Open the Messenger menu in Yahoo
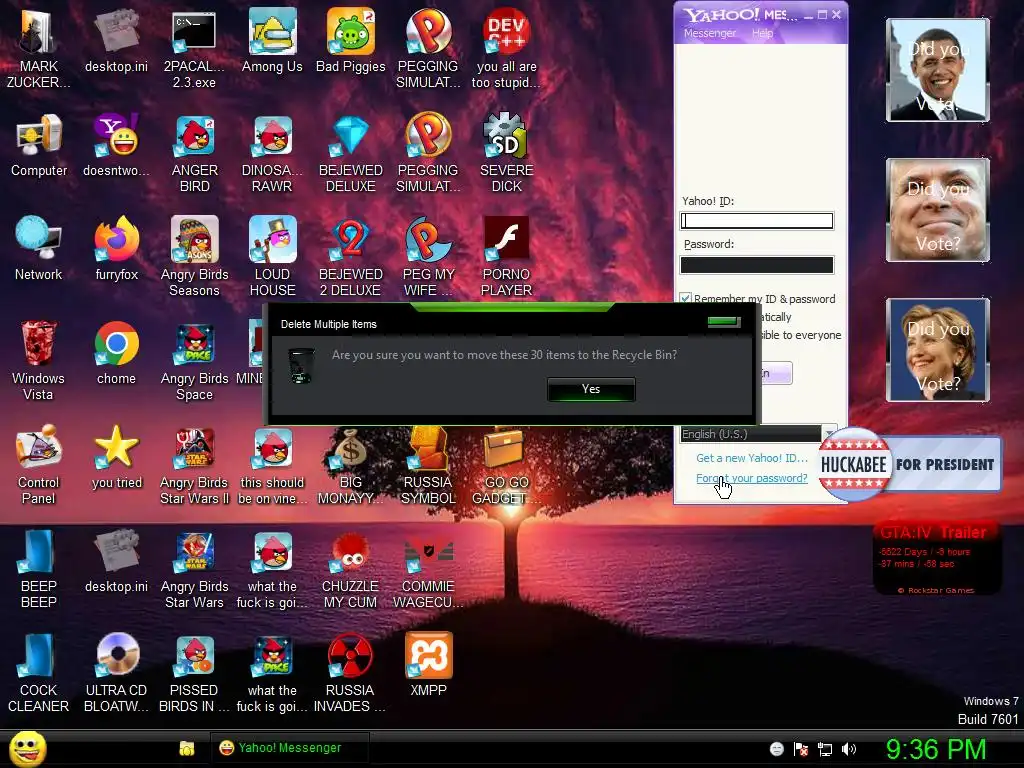 709,33
